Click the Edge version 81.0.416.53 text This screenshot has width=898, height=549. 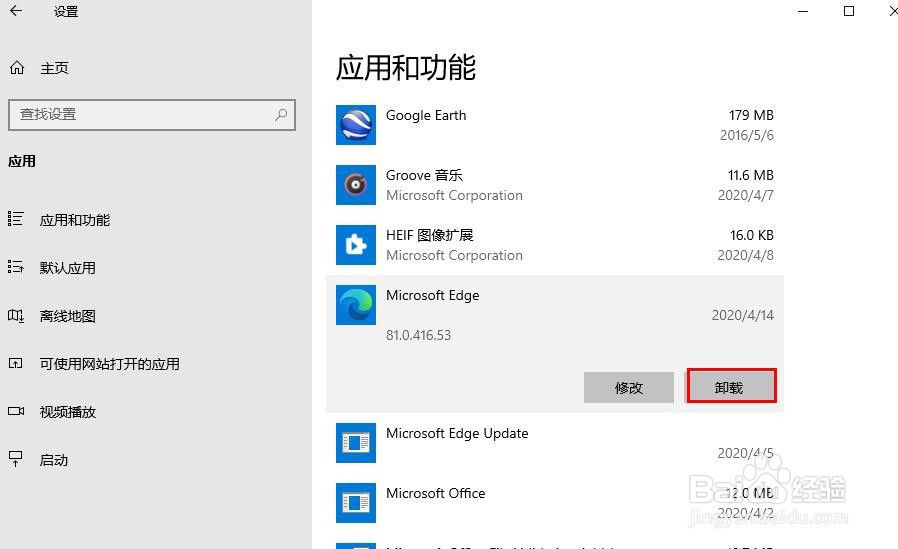(419, 335)
